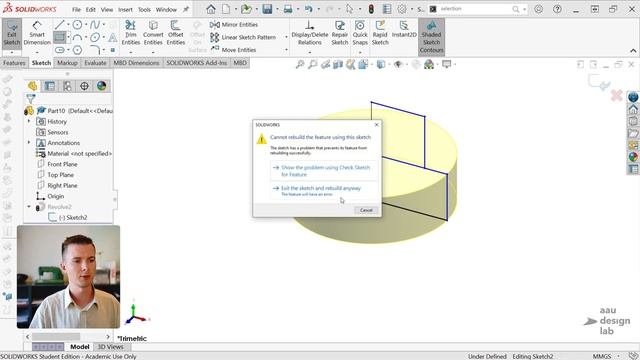This screenshot has height=360, width=640.
Task: Toggle Shaded Sketch Contours
Action: click(431, 37)
